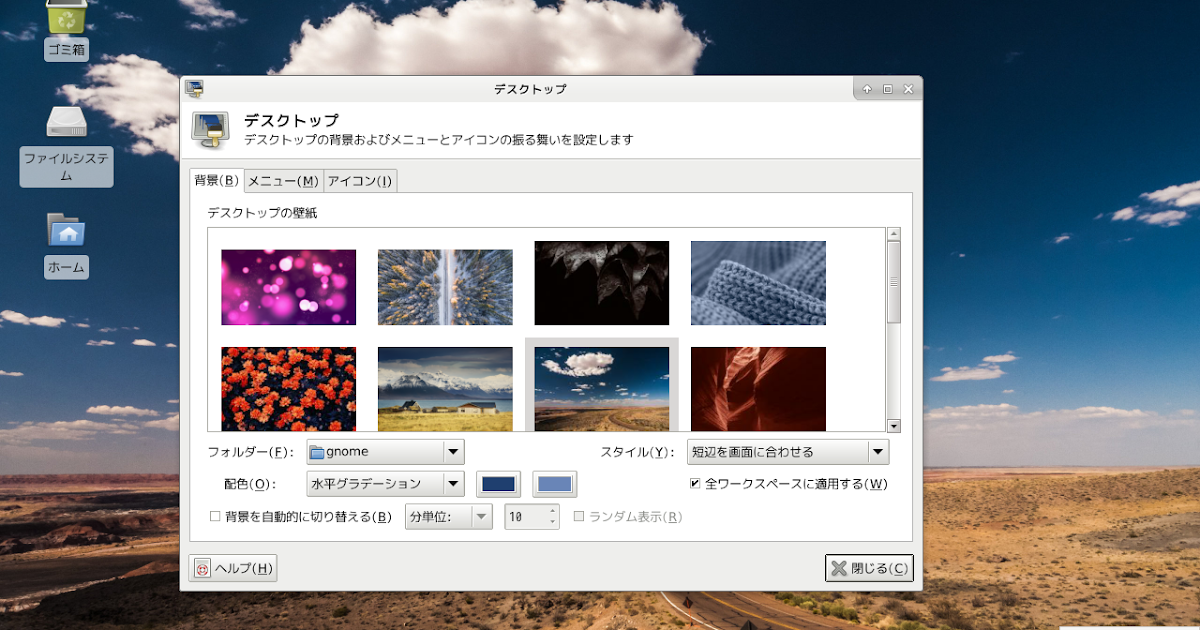Pick the second lighter blue color swatch
This screenshot has width=1200, height=630.
(x=555, y=484)
